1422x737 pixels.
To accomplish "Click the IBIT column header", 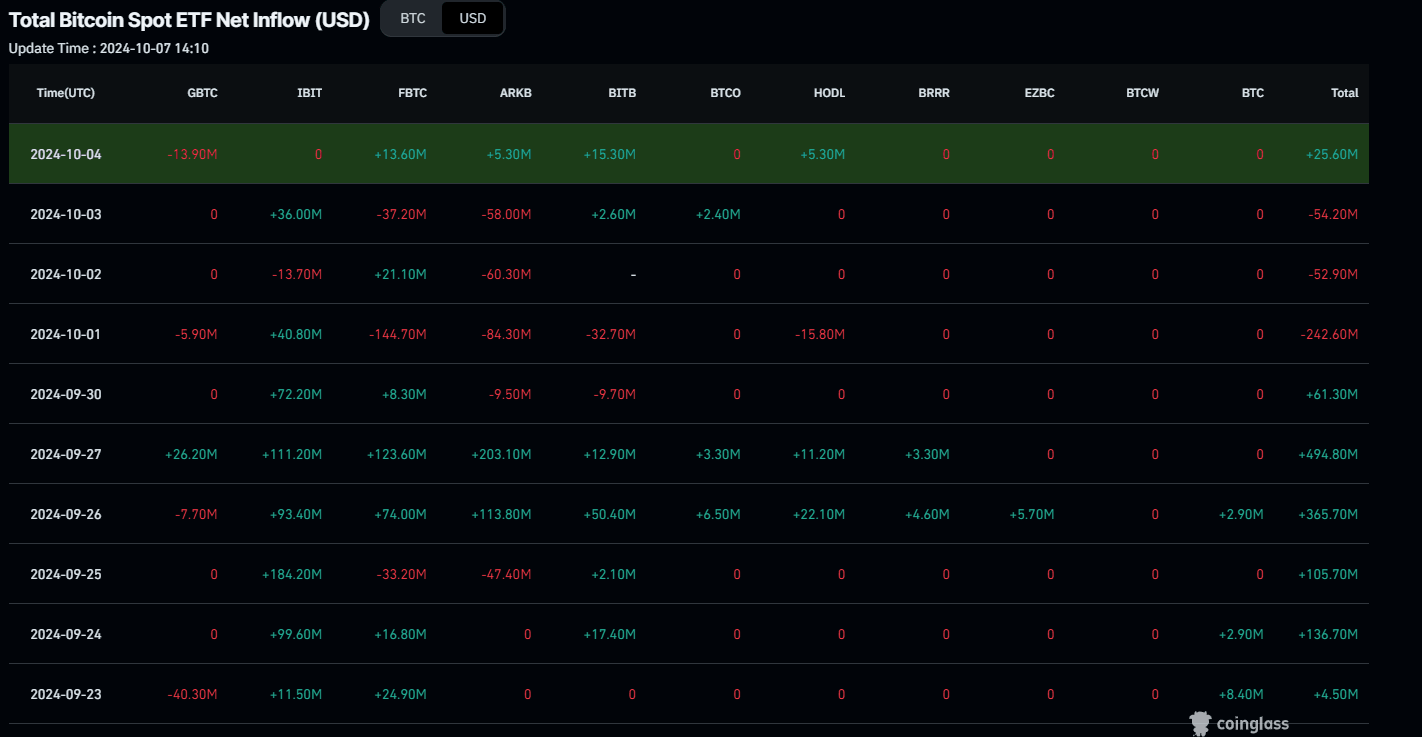I will tap(309, 93).
